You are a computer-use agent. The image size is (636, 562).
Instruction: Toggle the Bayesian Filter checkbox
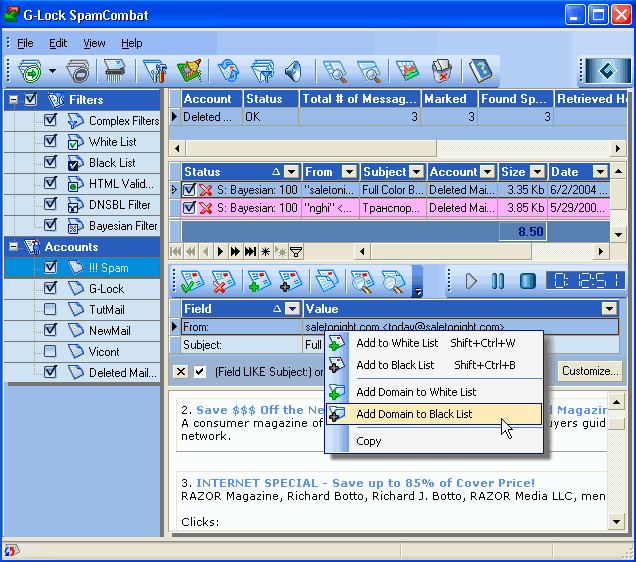[x=50, y=225]
